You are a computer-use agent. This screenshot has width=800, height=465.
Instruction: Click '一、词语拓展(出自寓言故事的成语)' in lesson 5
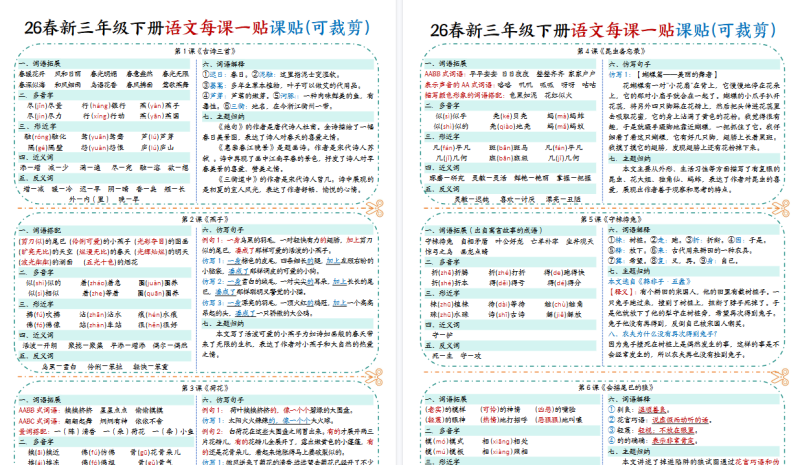(x=484, y=230)
